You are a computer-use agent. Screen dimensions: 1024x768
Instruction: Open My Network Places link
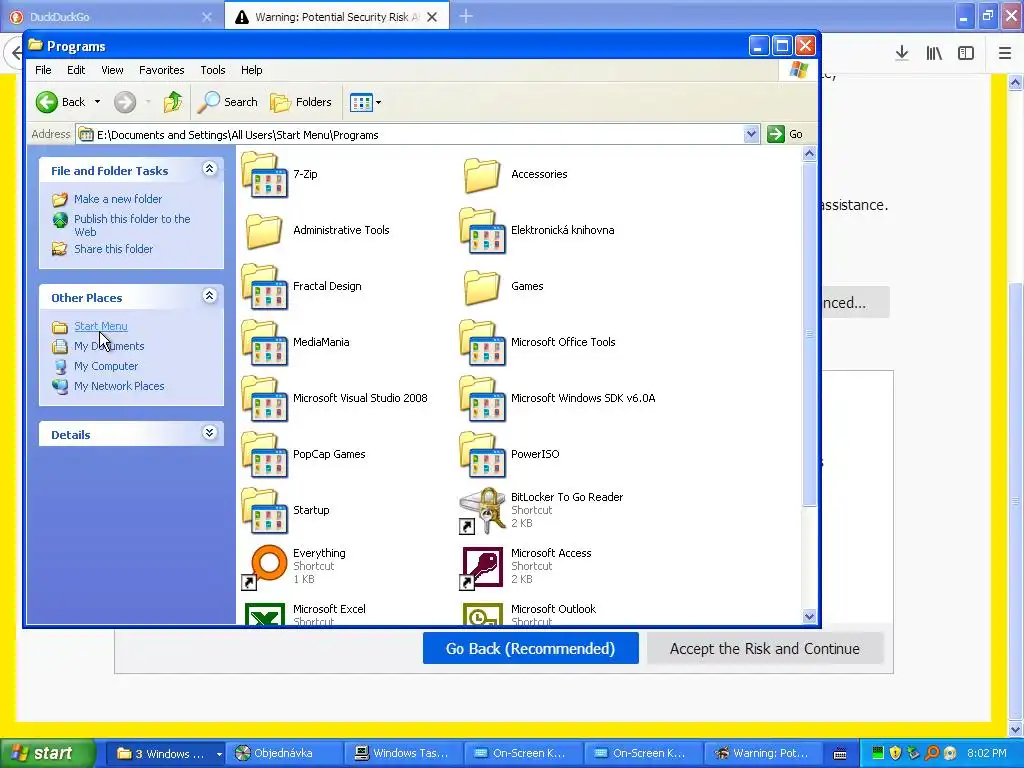pos(119,387)
